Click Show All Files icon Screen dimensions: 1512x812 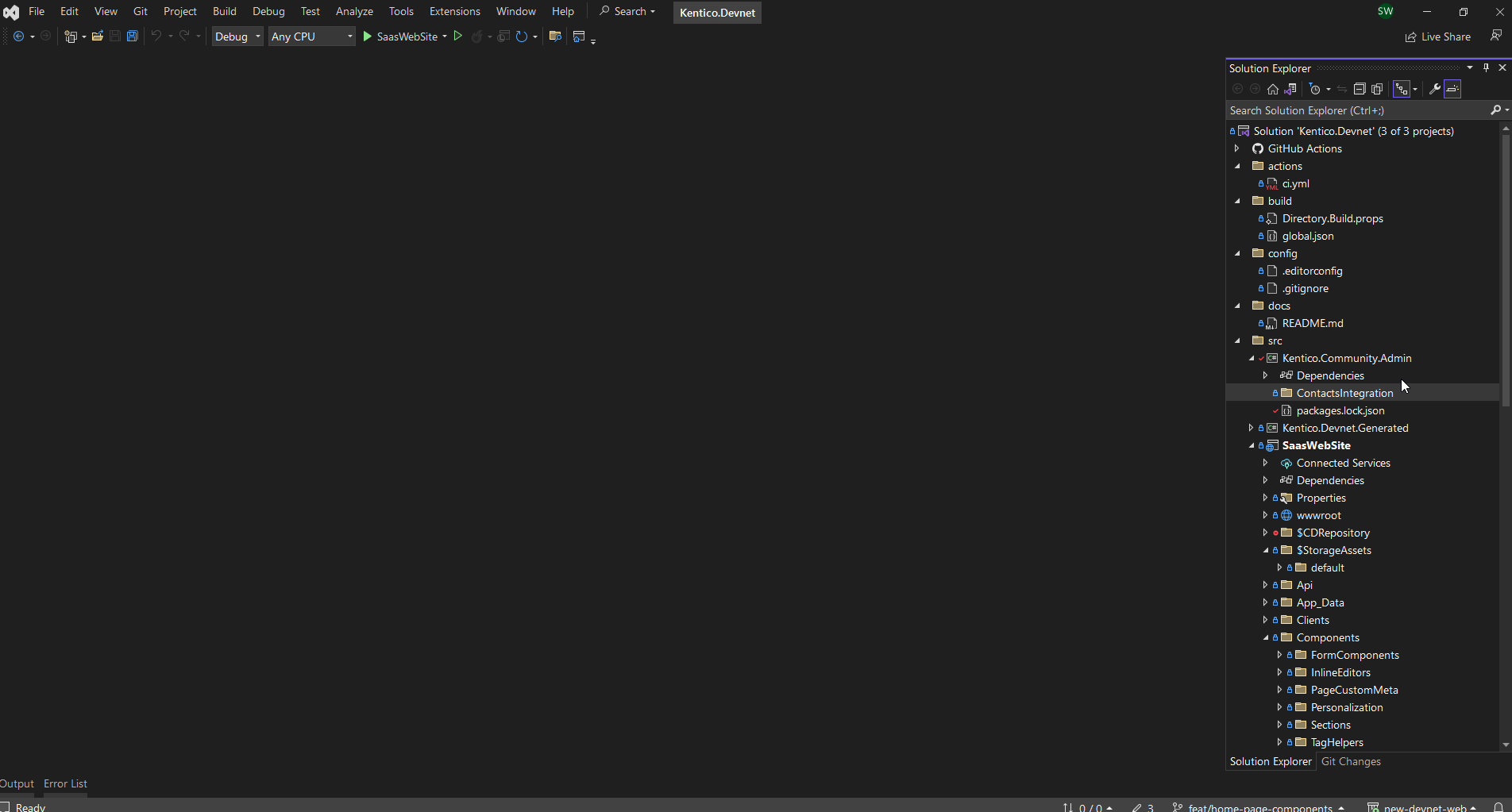click(1378, 89)
